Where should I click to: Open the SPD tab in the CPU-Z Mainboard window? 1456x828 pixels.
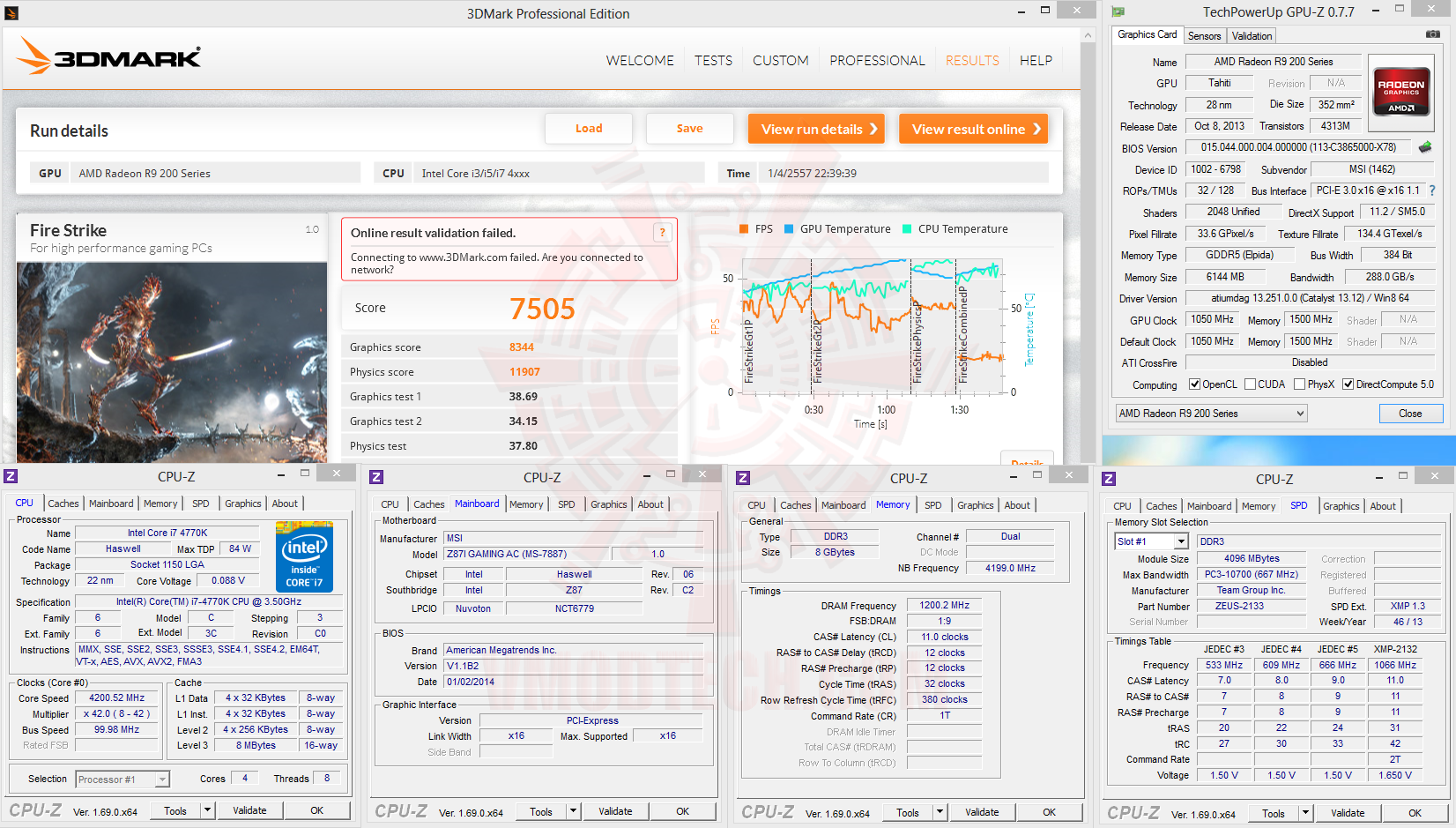[567, 504]
